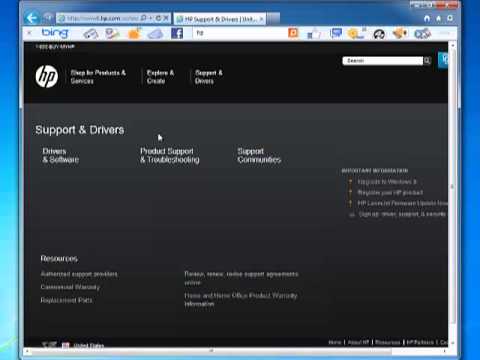Image resolution: width=480 pixels, height=360 pixels.
Task: Open the Shop for Products & Services menu
Action: coord(98,77)
